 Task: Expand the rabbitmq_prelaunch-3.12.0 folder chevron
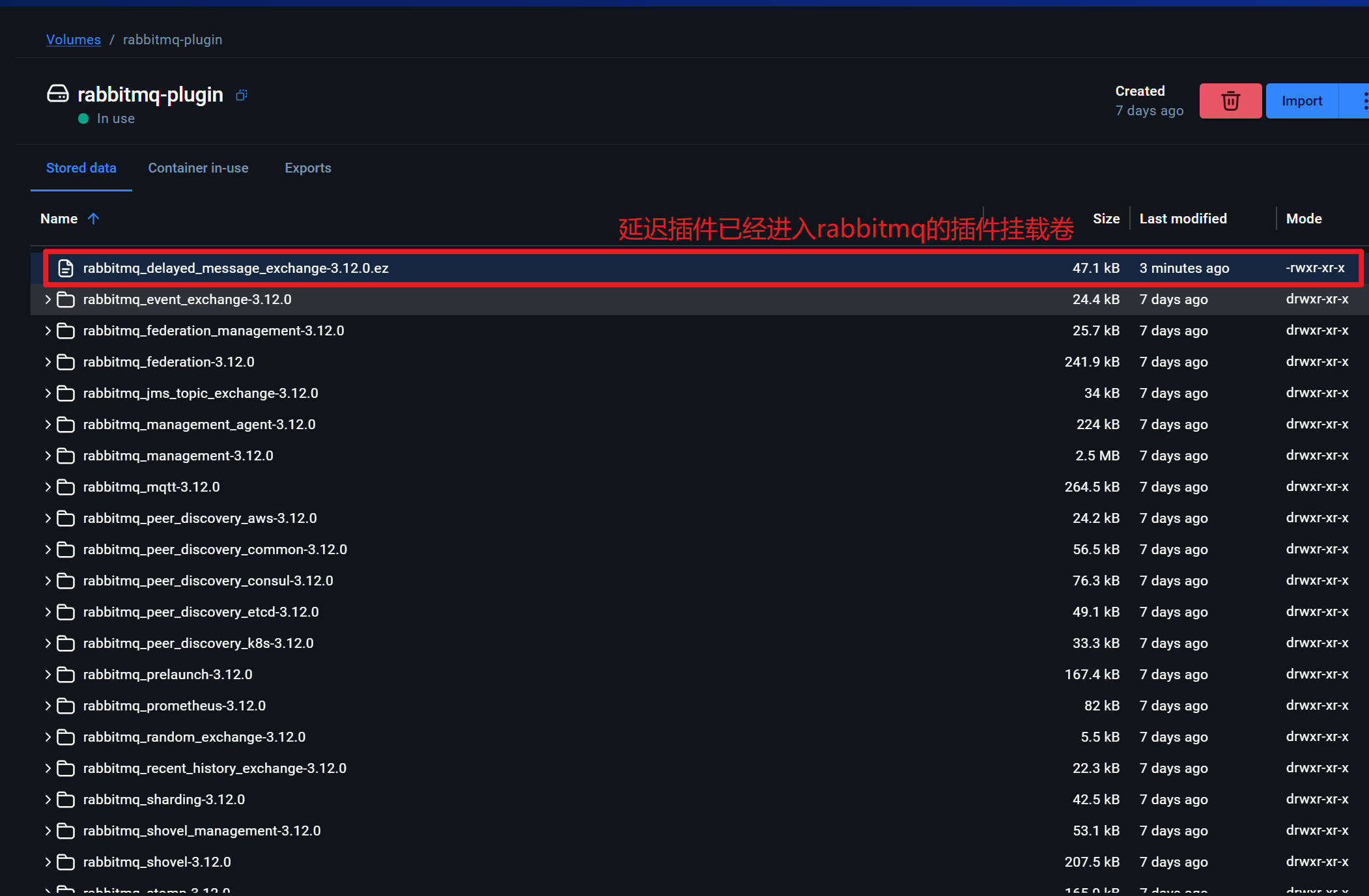48,675
